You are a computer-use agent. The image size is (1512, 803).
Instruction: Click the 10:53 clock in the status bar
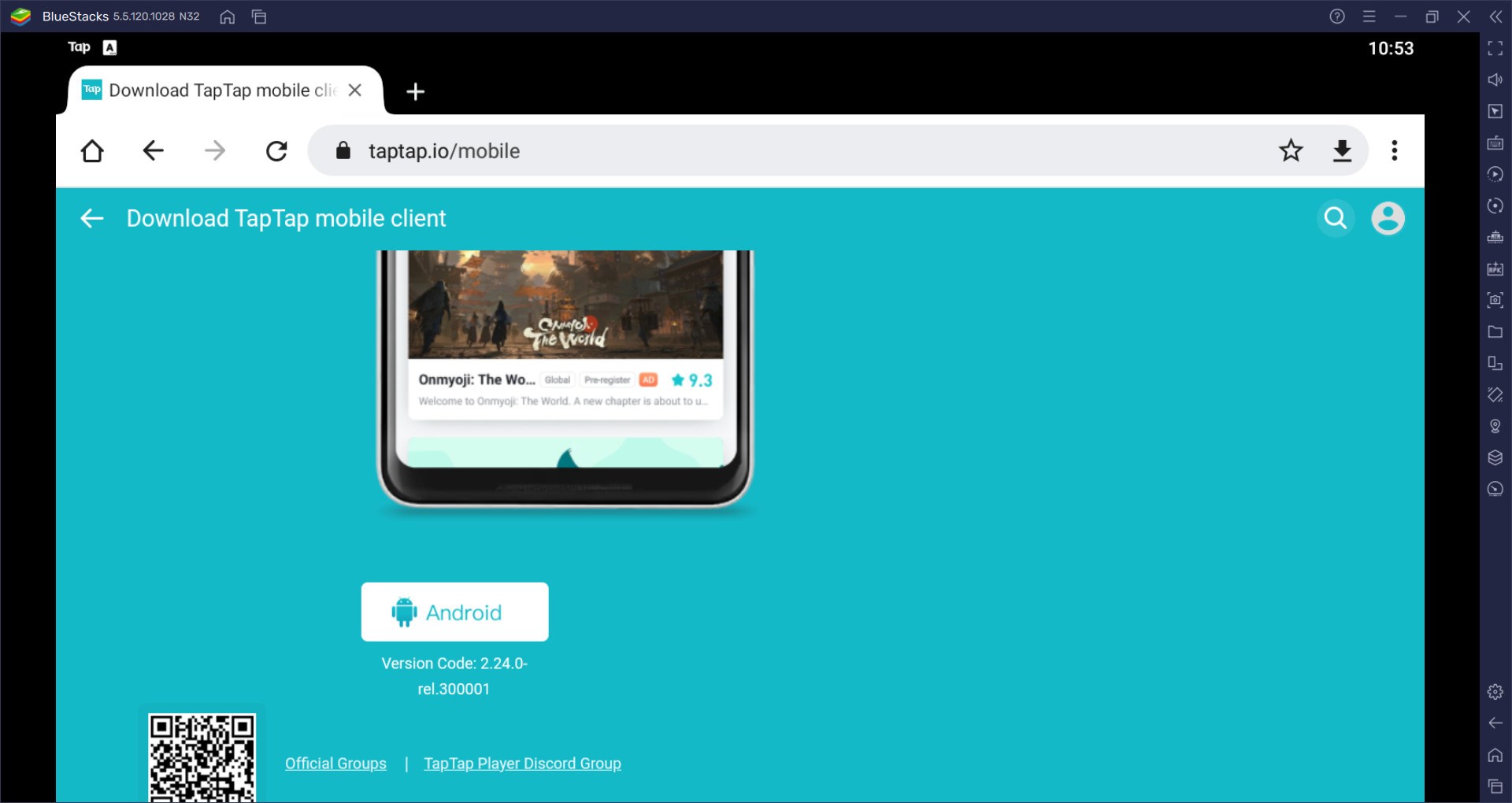[x=1391, y=48]
